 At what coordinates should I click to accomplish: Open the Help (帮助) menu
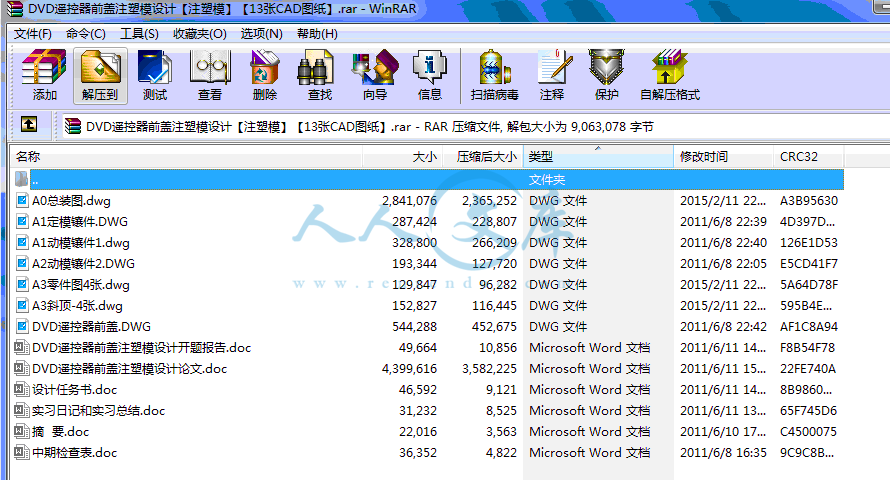tap(317, 34)
